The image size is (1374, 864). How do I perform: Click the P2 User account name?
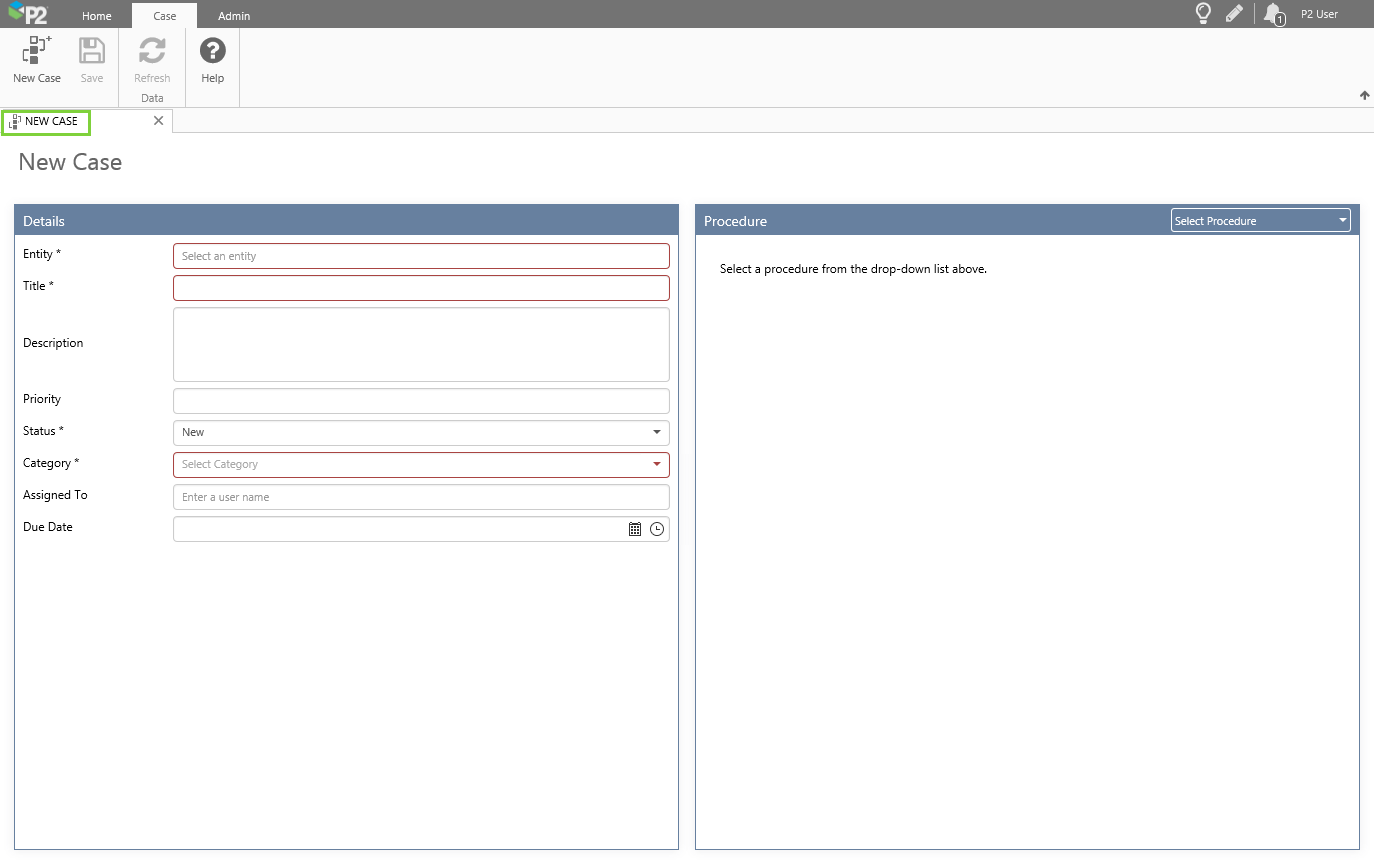point(1319,14)
